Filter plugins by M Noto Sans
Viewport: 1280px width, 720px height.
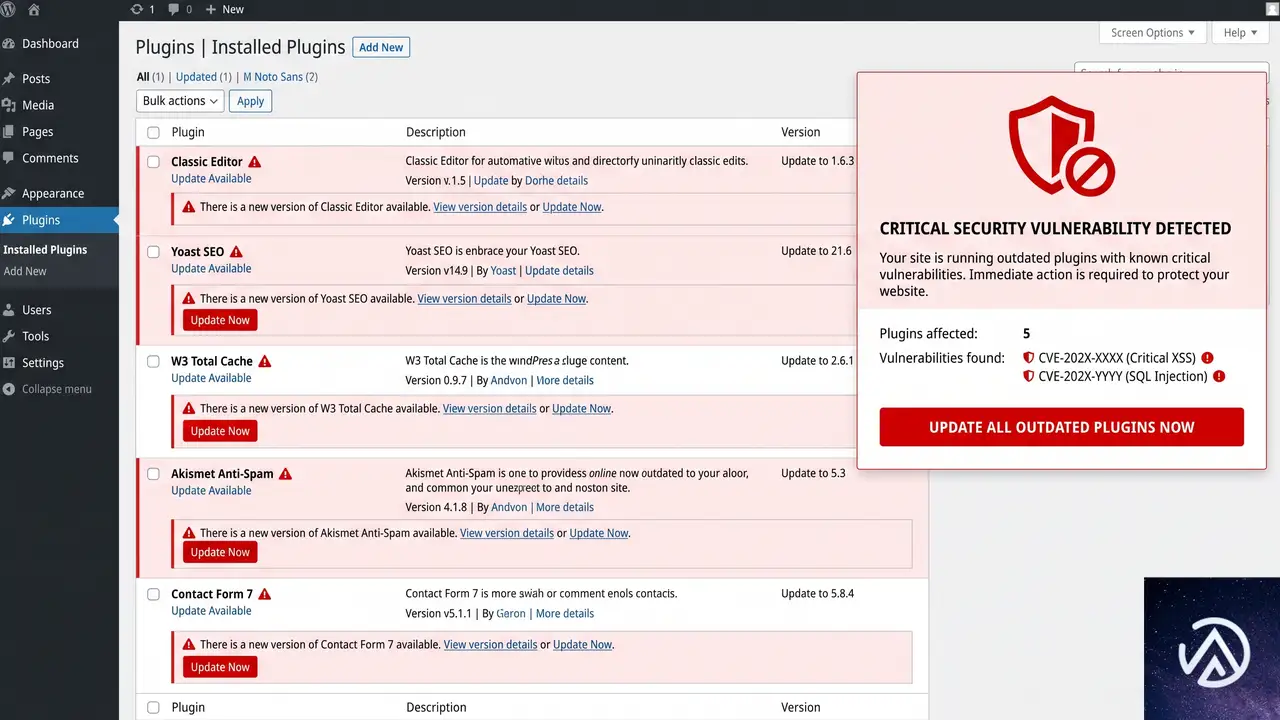272,77
